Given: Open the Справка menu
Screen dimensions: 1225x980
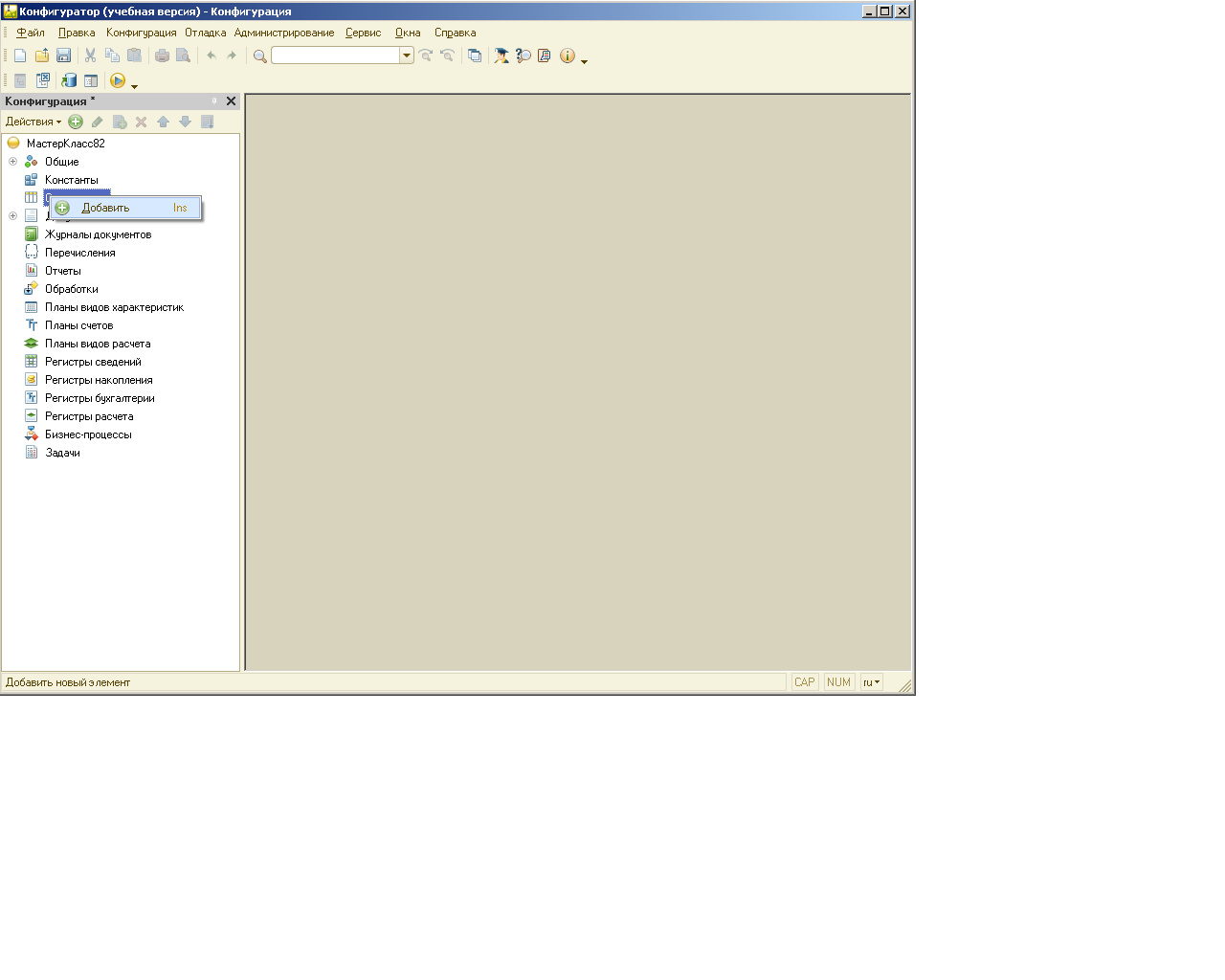Looking at the screenshot, I should 456,33.
